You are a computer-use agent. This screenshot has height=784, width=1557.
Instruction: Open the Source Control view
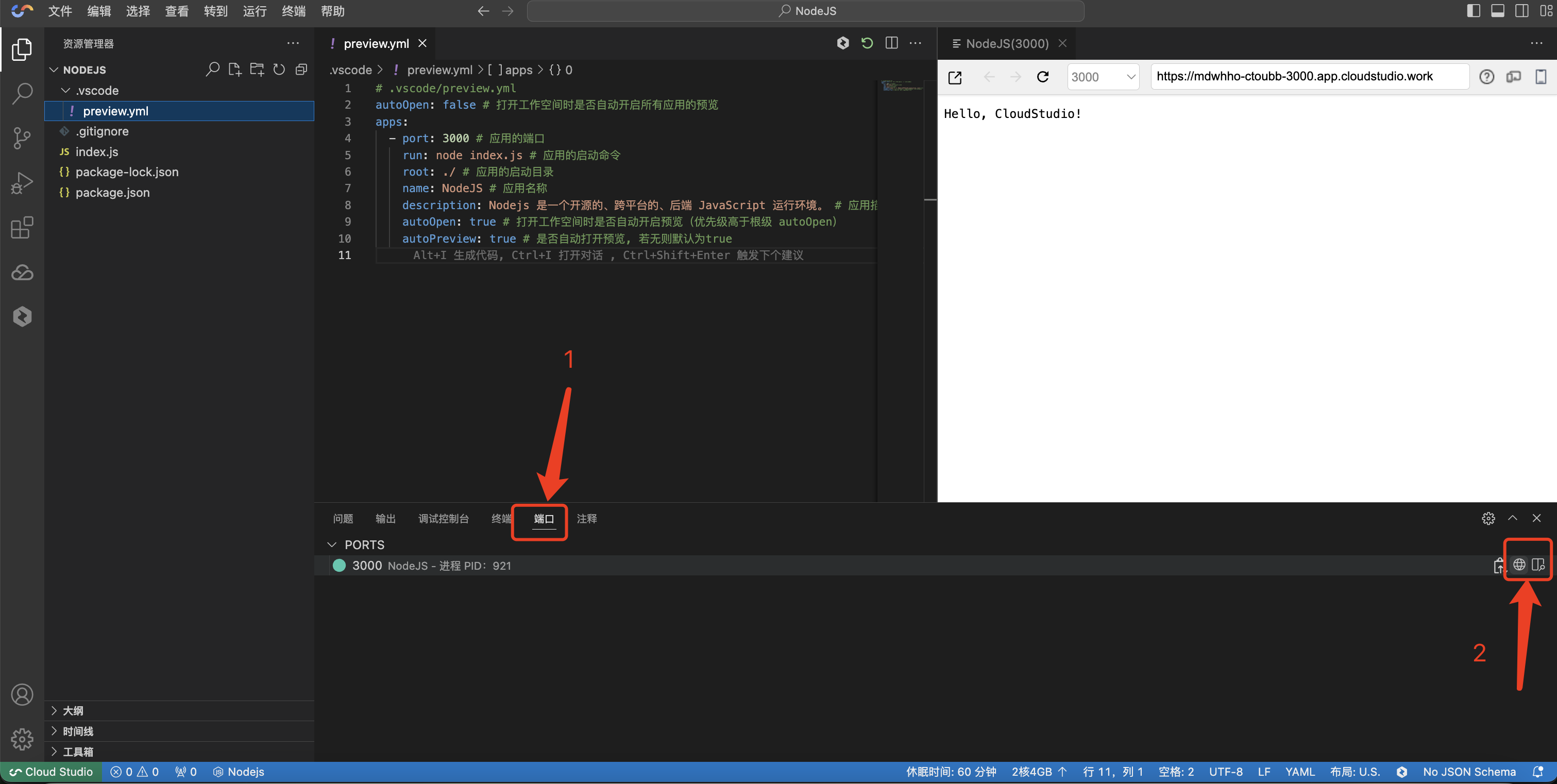coord(22,139)
